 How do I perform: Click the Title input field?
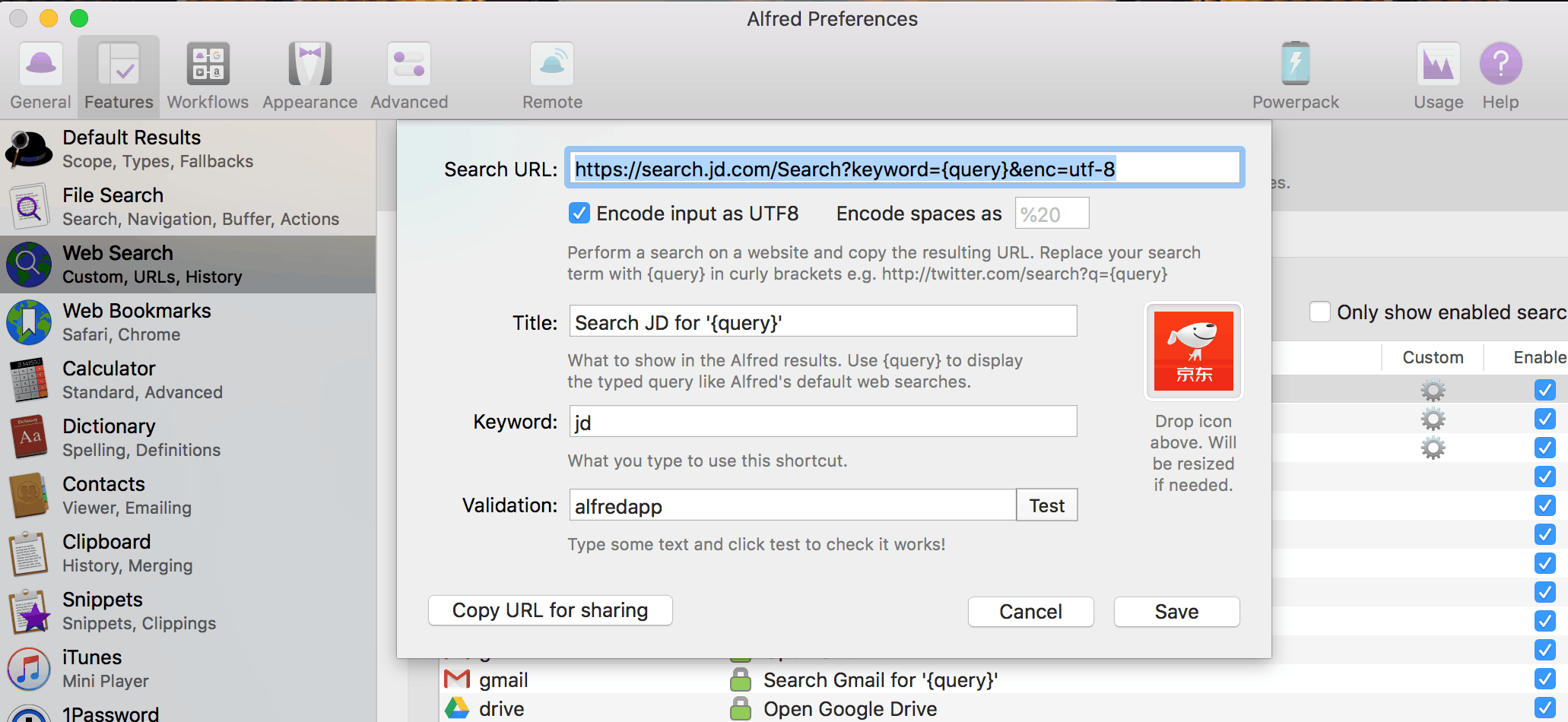point(823,321)
